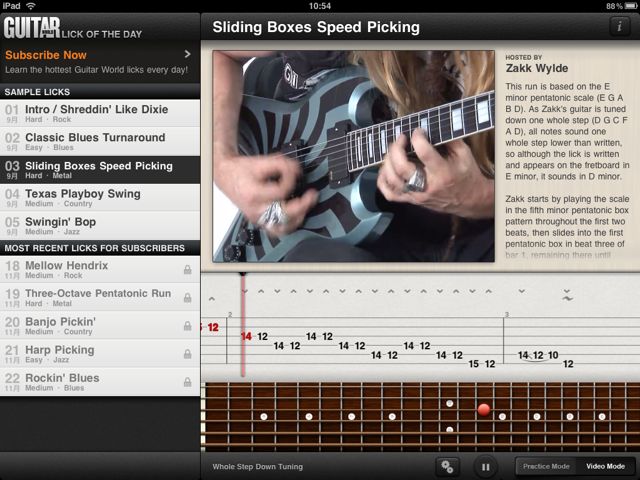This screenshot has height=480, width=640.
Task: Tap the lock icon on Three-Octave Pentatonic Run
Action: (187, 298)
